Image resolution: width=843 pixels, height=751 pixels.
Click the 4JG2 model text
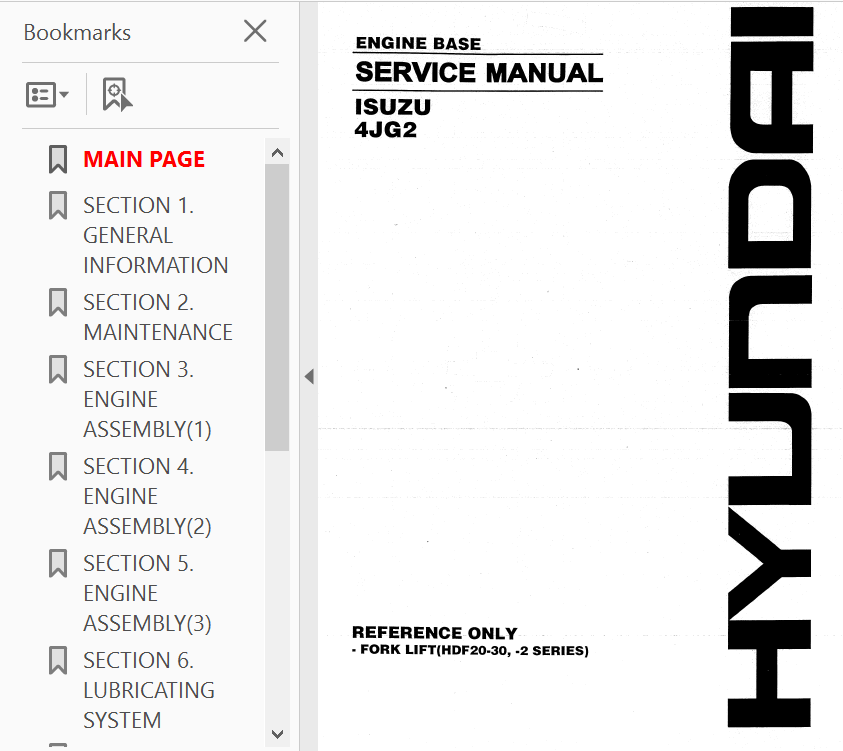(385, 130)
